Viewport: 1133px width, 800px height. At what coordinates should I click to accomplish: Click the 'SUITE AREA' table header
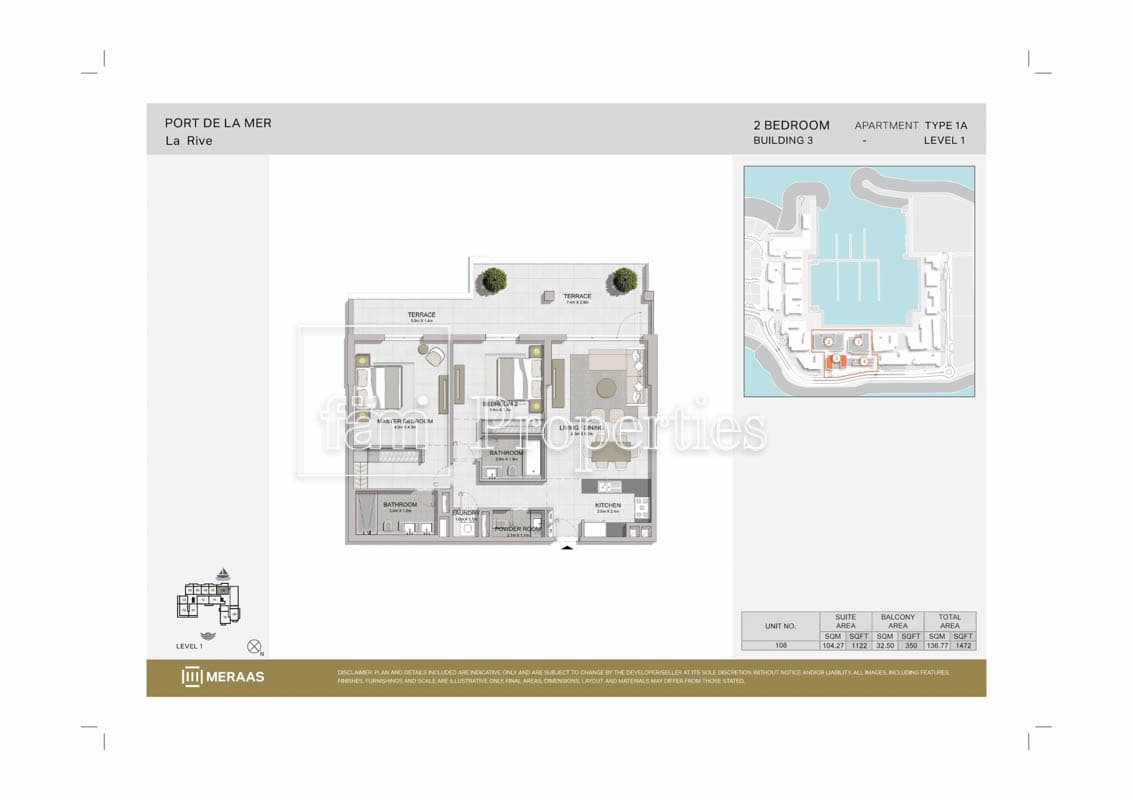(845, 621)
